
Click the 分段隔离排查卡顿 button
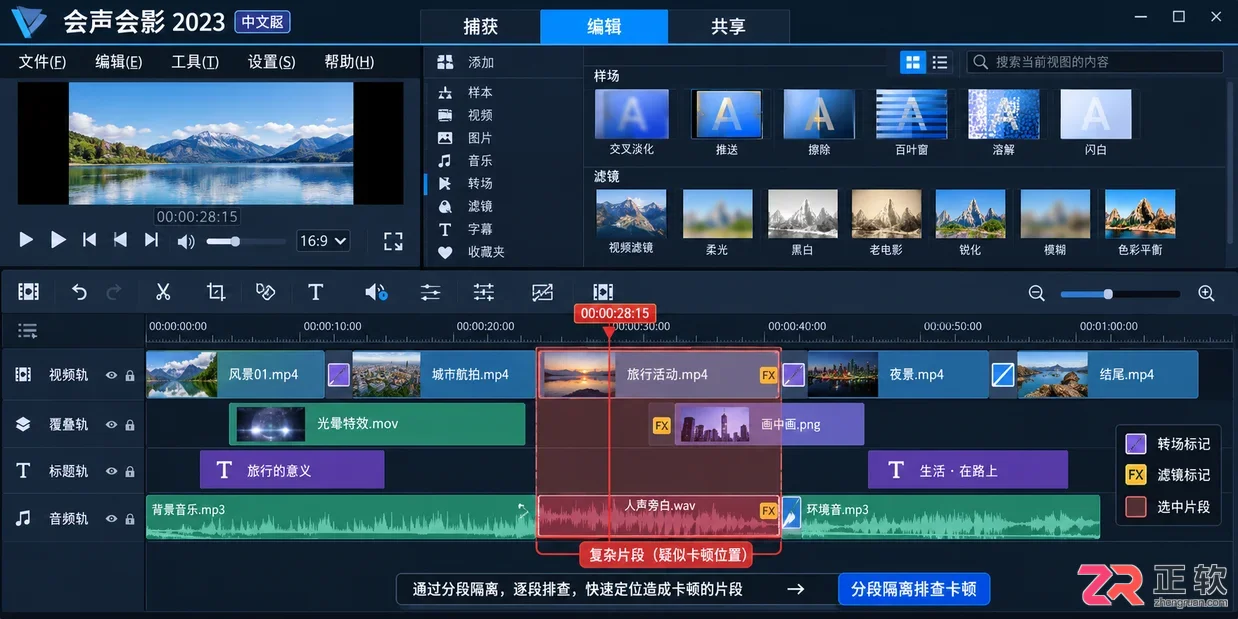pos(914,589)
